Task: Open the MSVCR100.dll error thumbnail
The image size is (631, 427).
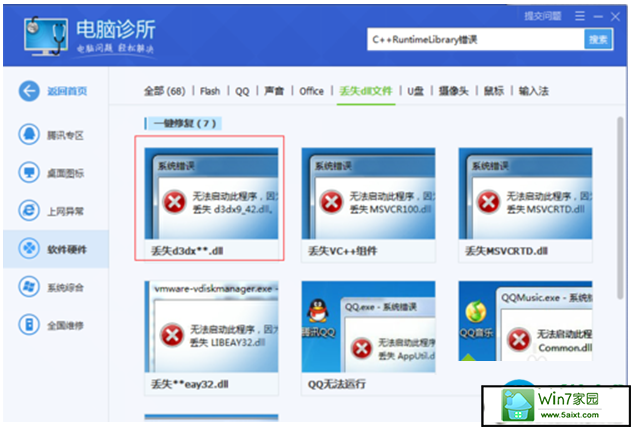Action: point(368,193)
